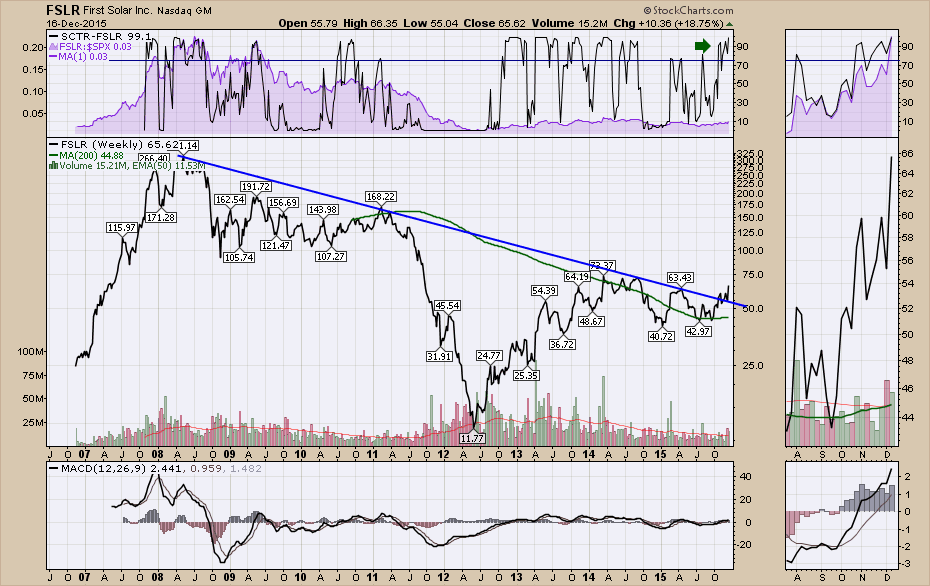Click the MA(1) 0.03 legend entry
930x586 pixels.
pos(79,56)
